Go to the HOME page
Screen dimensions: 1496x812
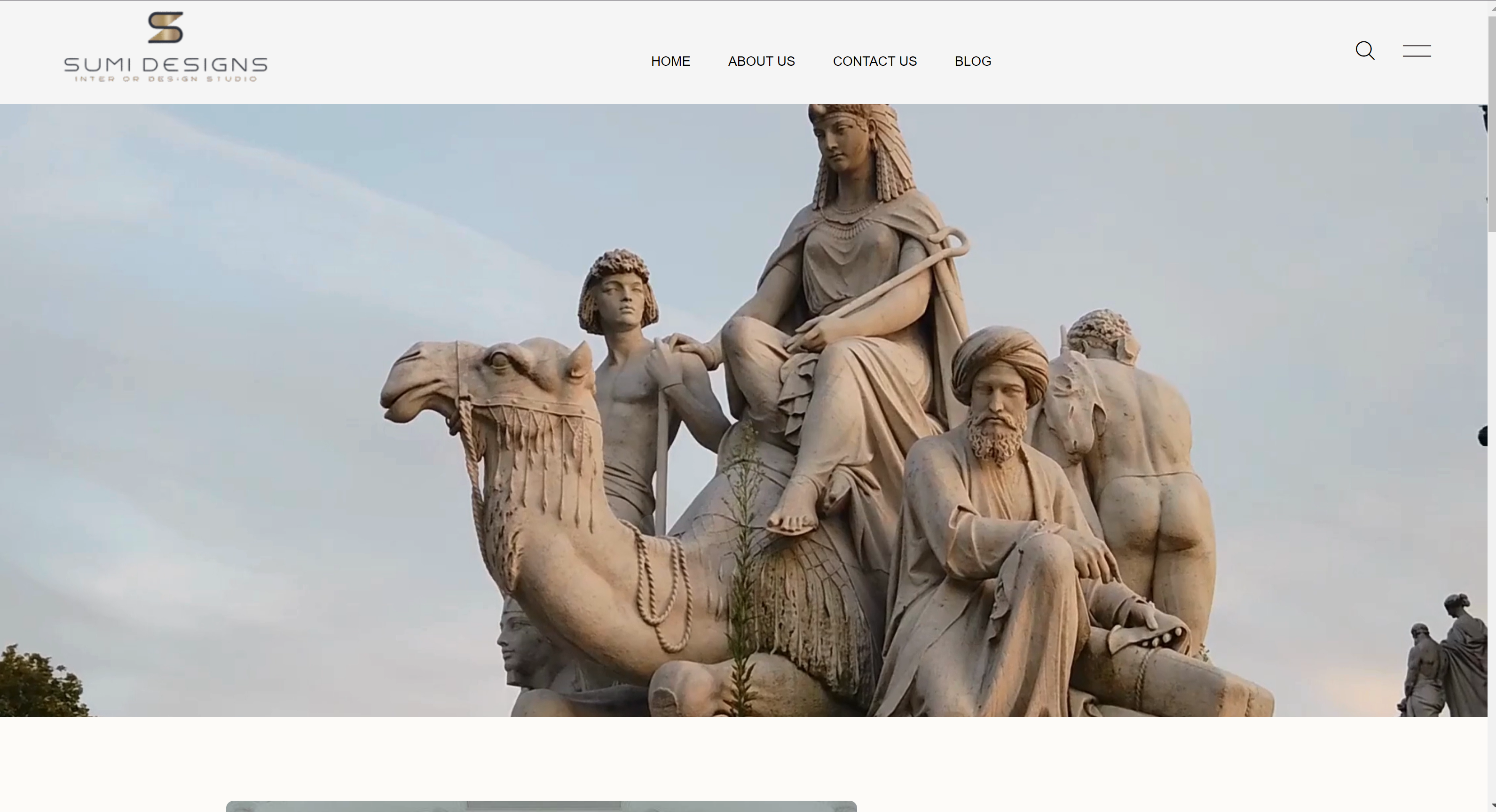click(670, 61)
